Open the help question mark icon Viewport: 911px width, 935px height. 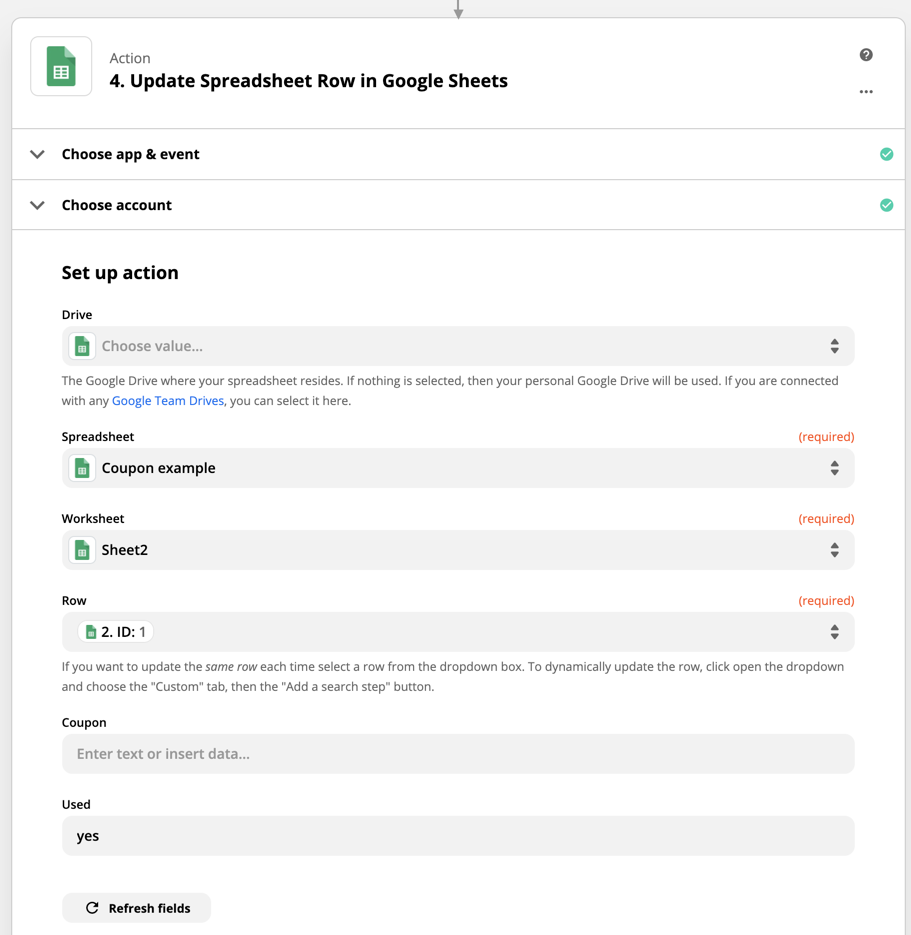[866, 55]
